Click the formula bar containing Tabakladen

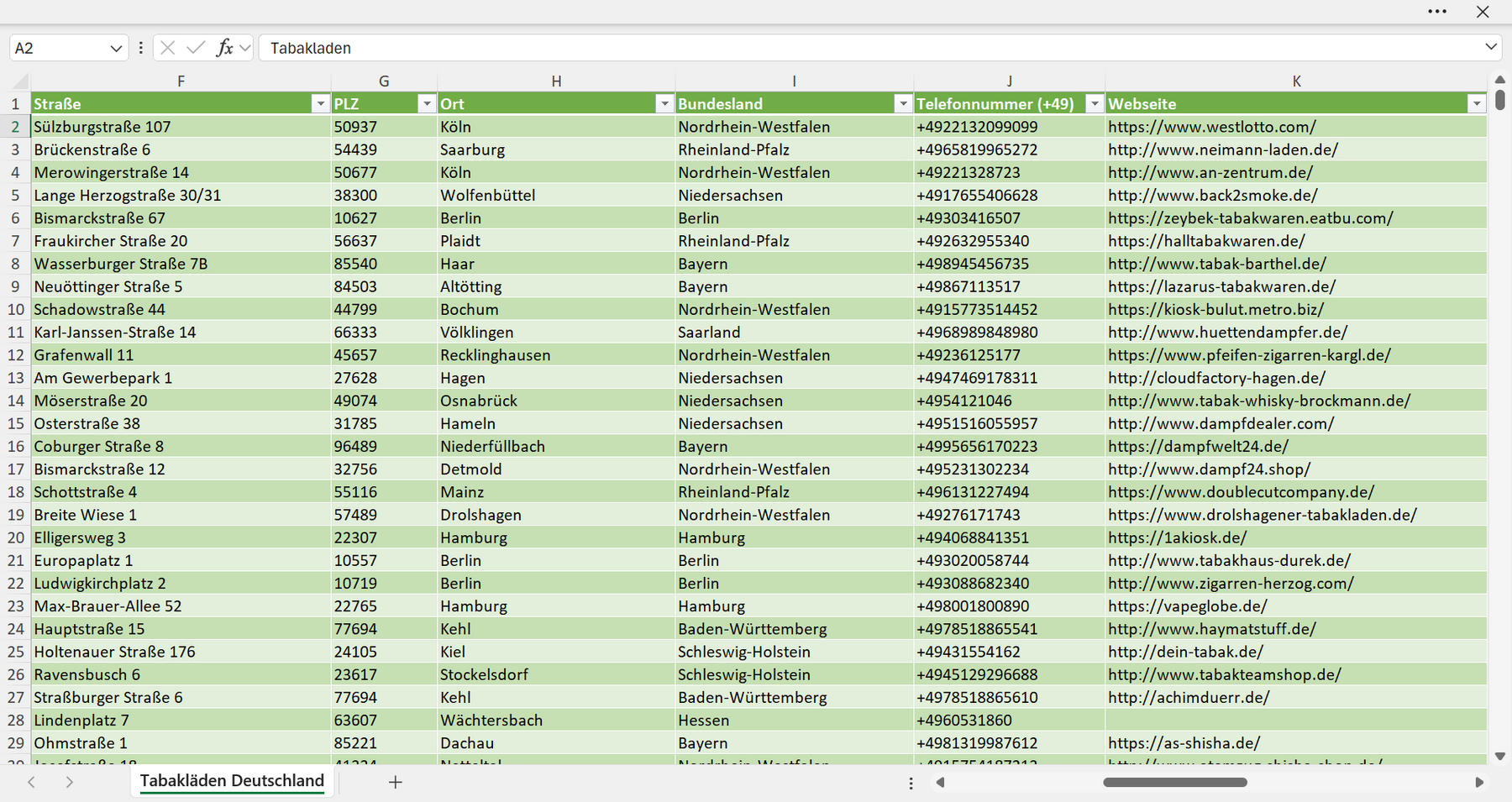[869, 48]
